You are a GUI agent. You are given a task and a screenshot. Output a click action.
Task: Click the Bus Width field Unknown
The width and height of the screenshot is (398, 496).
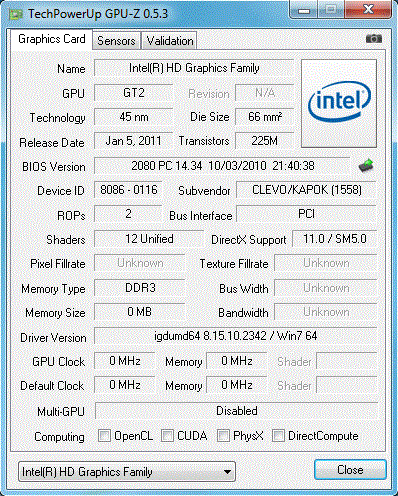(326, 288)
